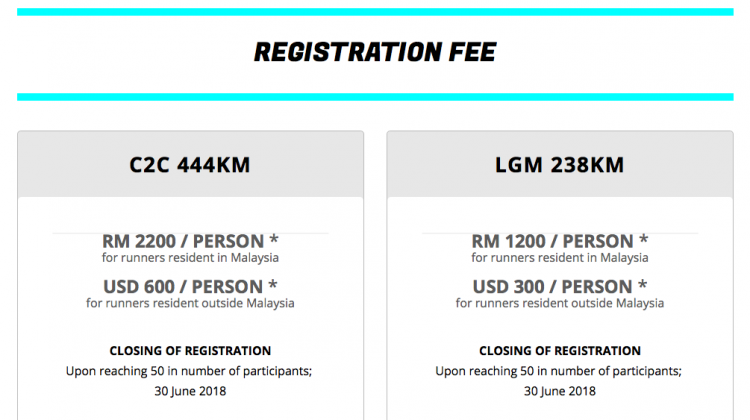This screenshot has width=750, height=420.
Task: Click LGM CLOSING OF REGISTRATION label
Action: 560,351
